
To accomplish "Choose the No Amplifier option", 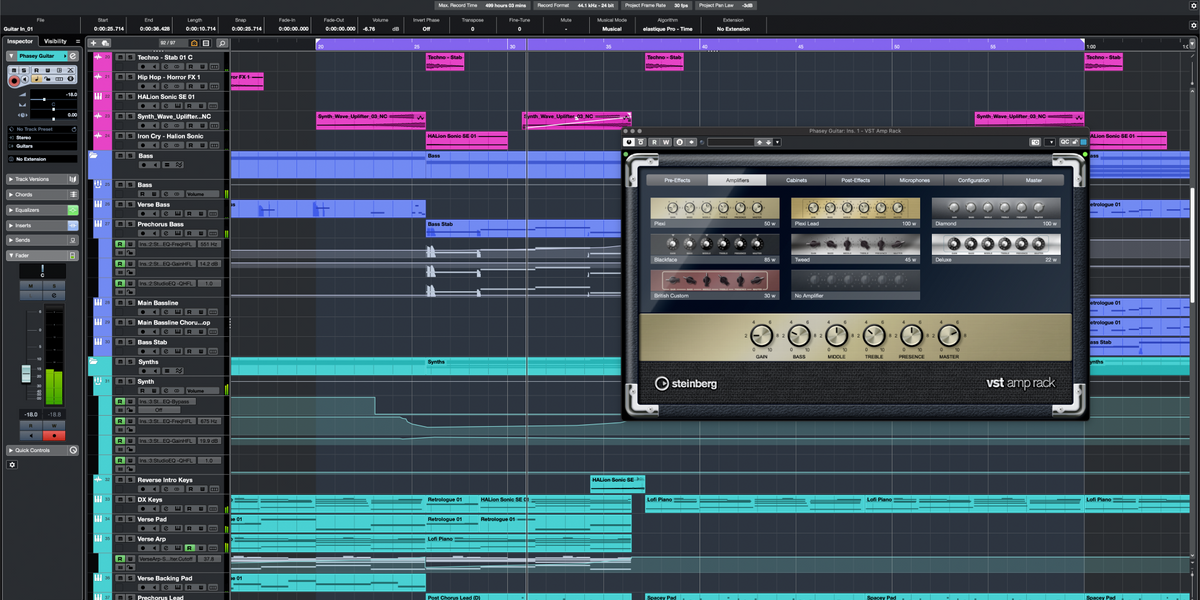I will (x=855, y=284).
